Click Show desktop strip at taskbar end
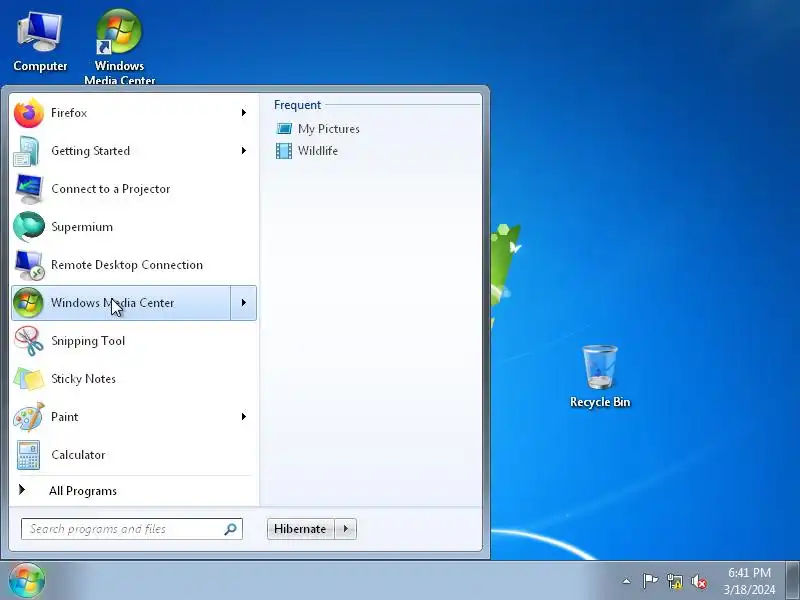 pos(793,581)
